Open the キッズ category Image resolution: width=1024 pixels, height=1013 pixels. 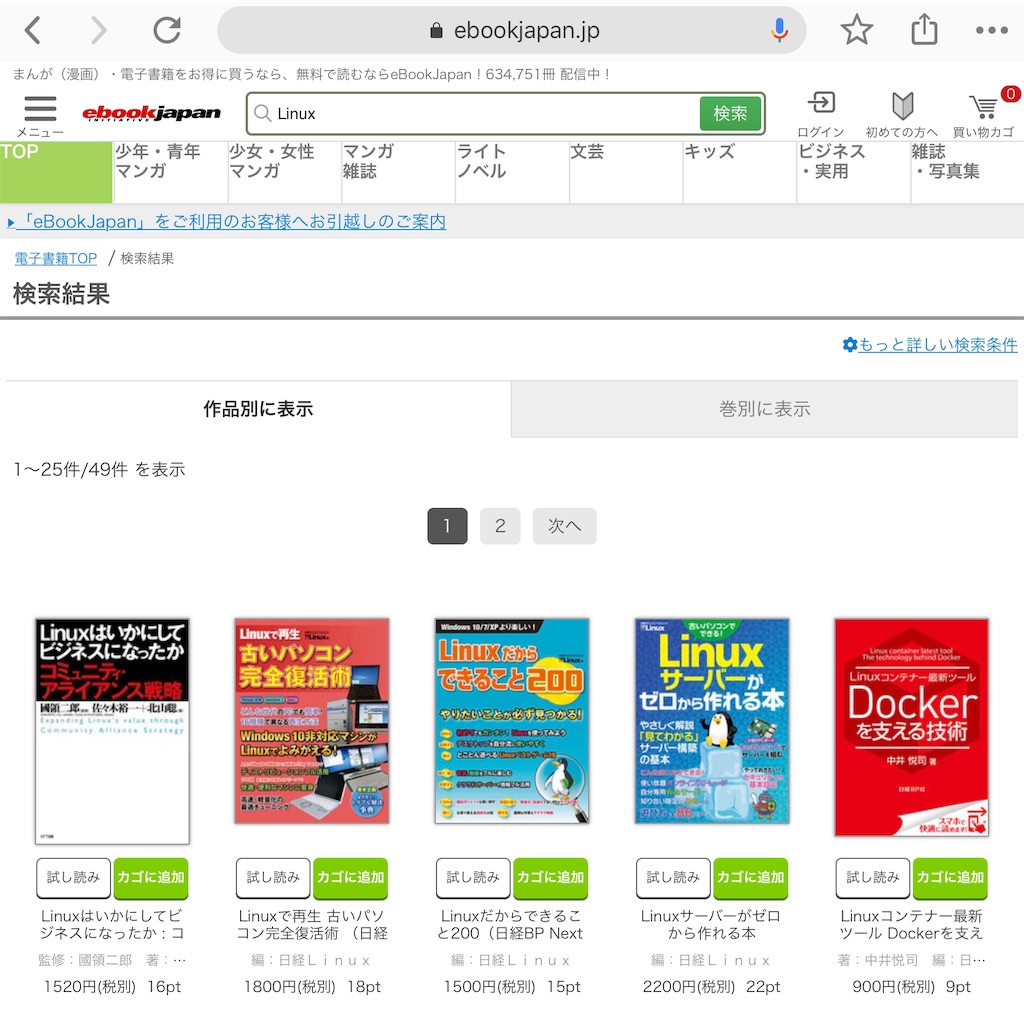point(739,172)
